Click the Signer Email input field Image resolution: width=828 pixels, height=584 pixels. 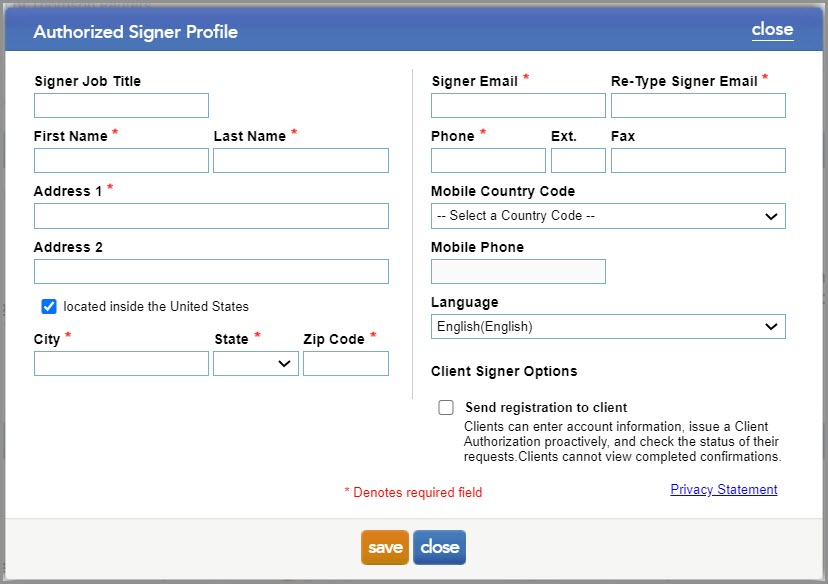tap(517, 105)
